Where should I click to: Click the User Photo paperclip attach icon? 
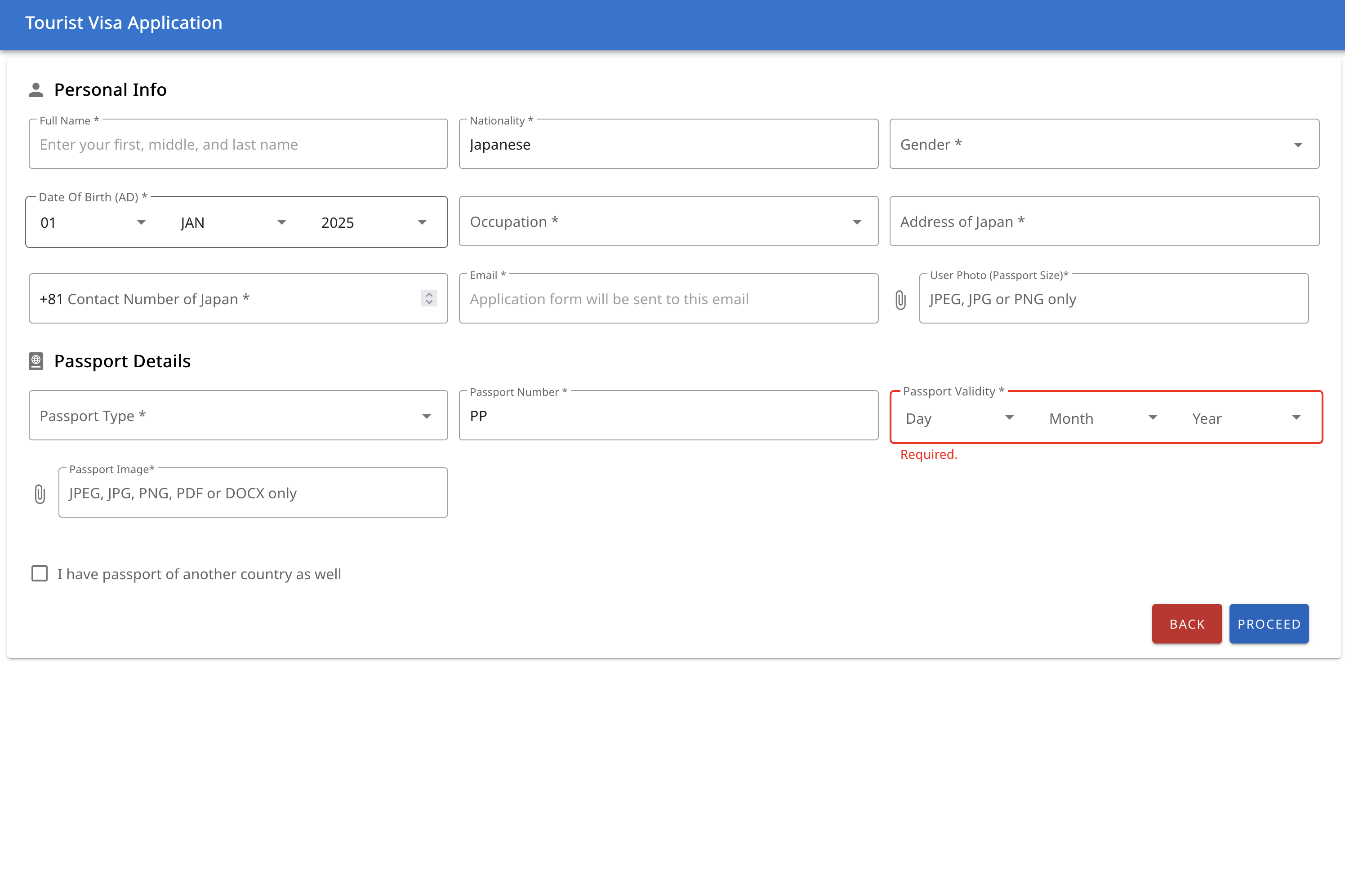coord(900,299)
